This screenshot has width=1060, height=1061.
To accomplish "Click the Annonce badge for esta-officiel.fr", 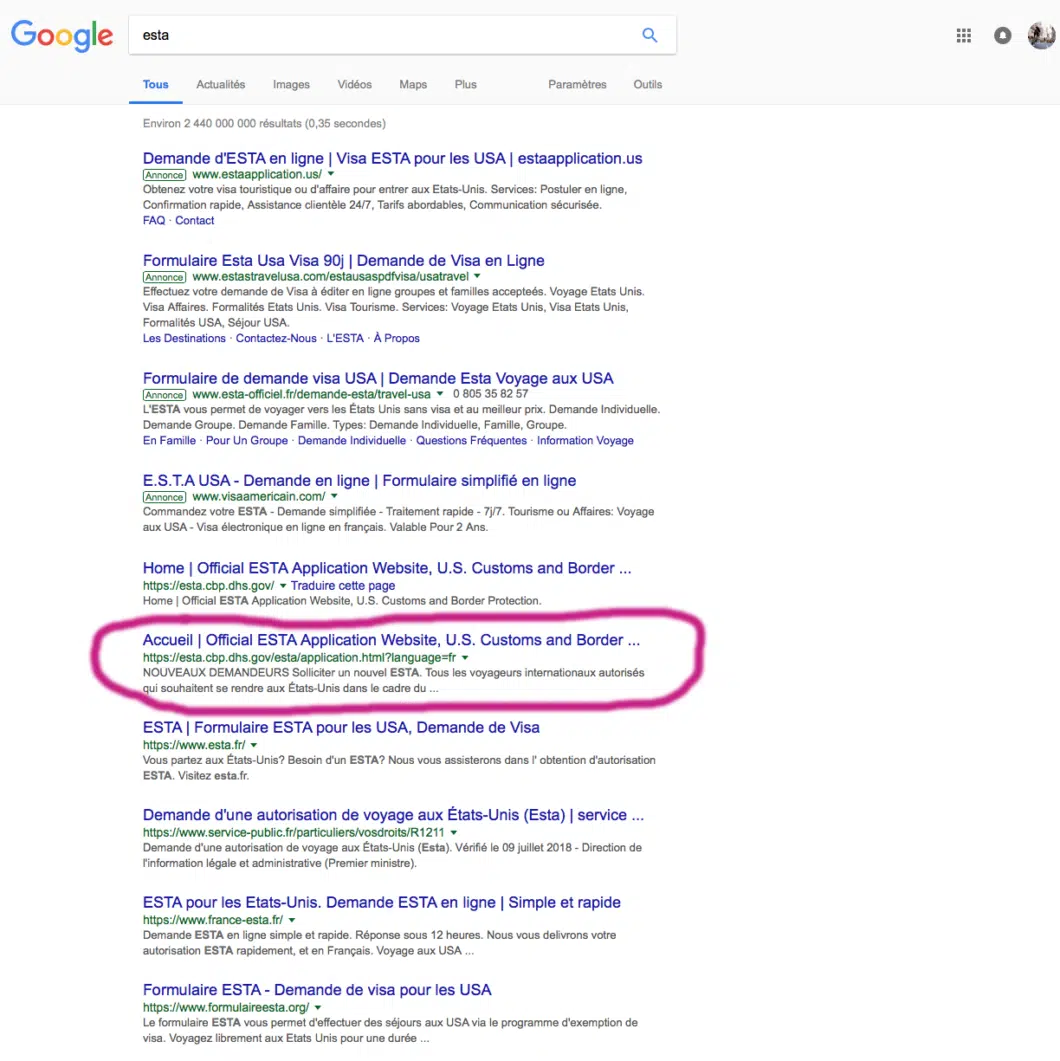I will (164, 395).
